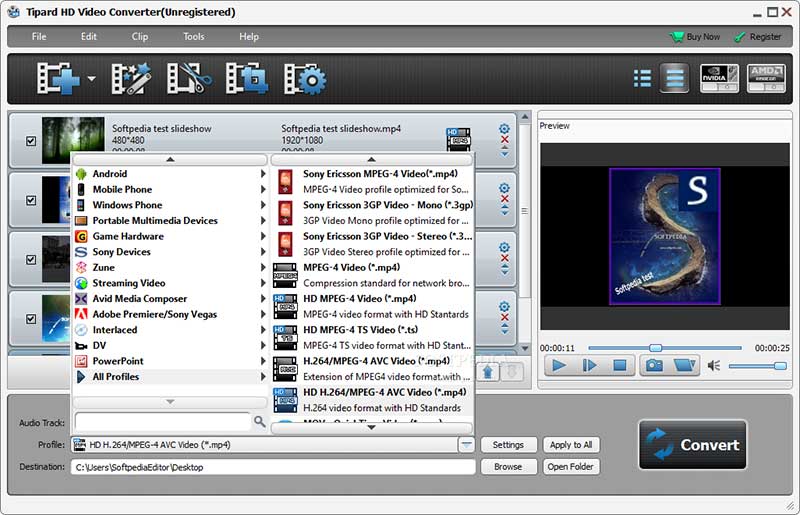Open the Profile dropdown arrow

click(466, 445)
